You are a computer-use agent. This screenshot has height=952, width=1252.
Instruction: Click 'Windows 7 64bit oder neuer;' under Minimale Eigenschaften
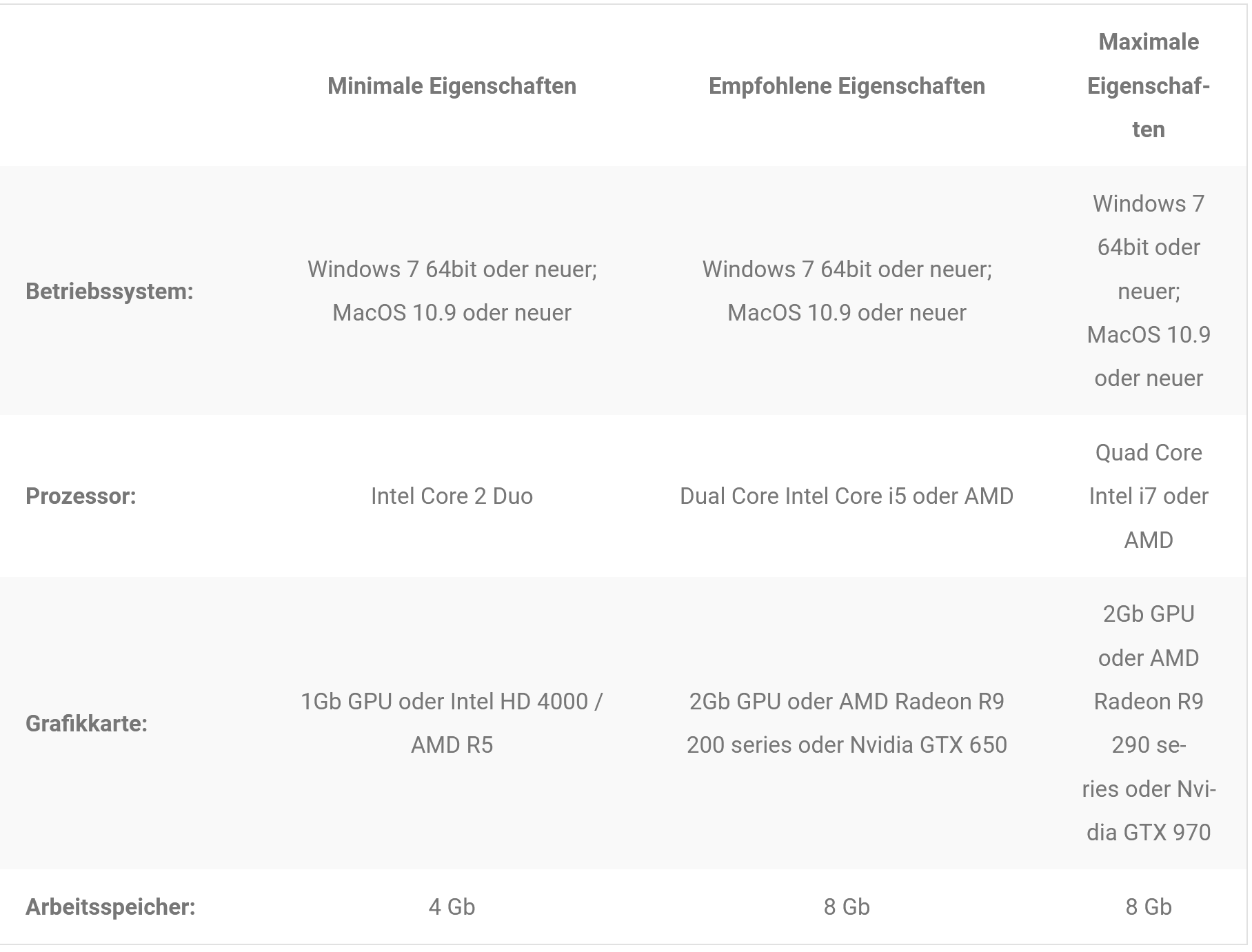click(x=452, y=269)
